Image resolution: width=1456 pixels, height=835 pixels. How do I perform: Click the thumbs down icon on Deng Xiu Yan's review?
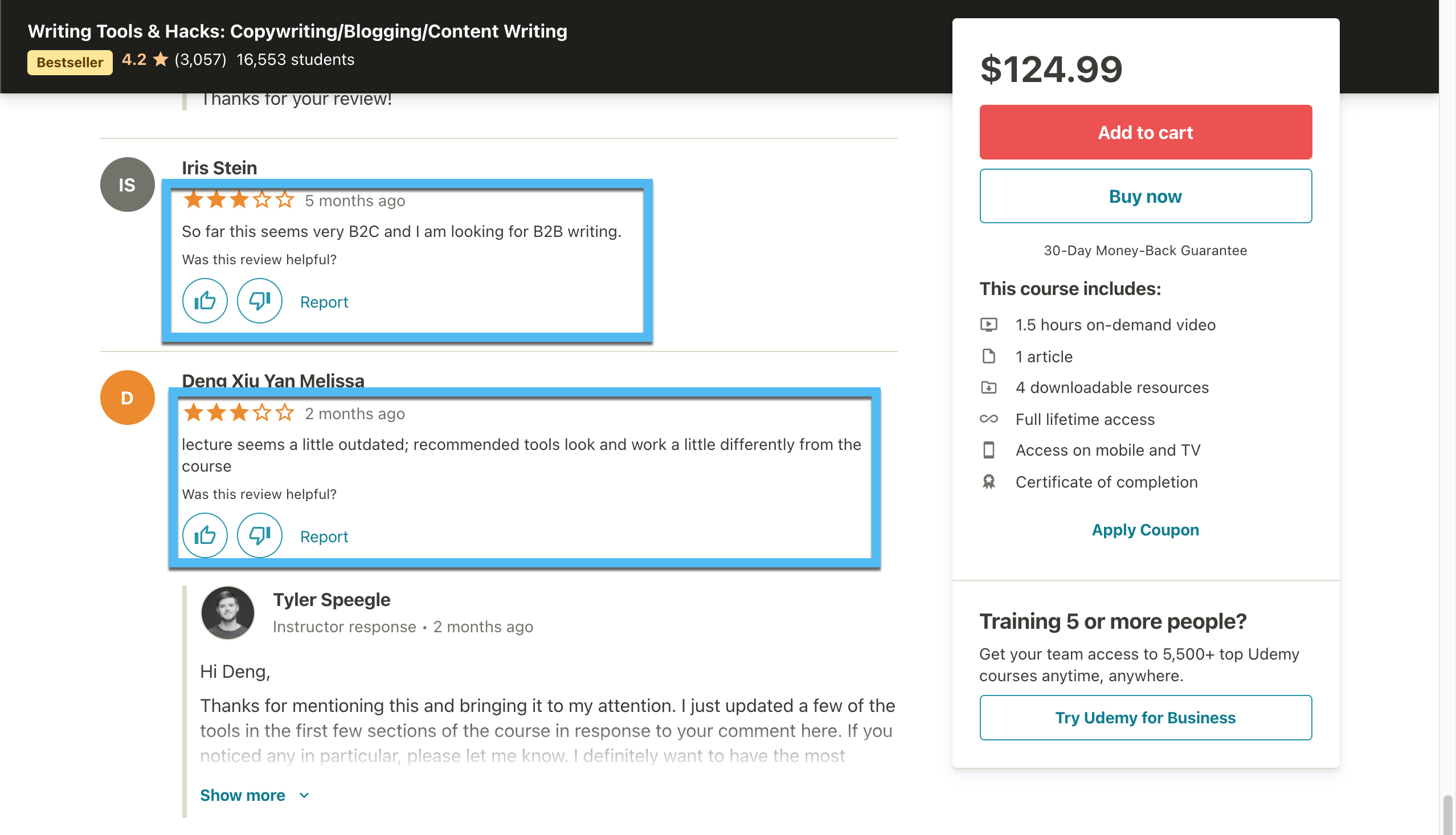pyautogui.click(x=260, y=535)
